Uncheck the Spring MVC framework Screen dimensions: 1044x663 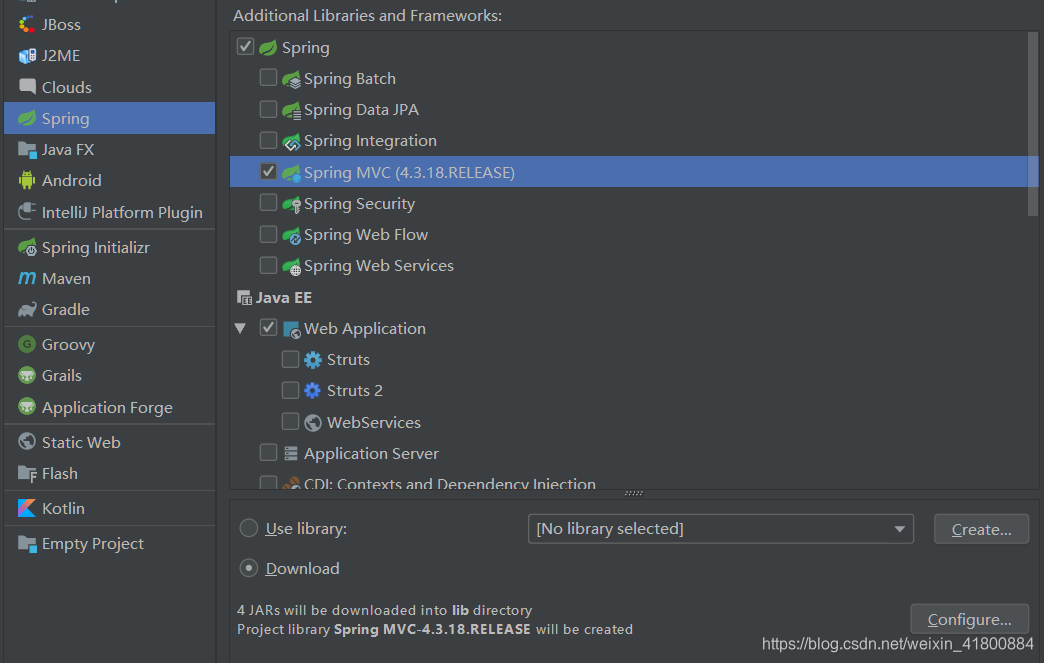pyautogui.click(x=268, y=170)
